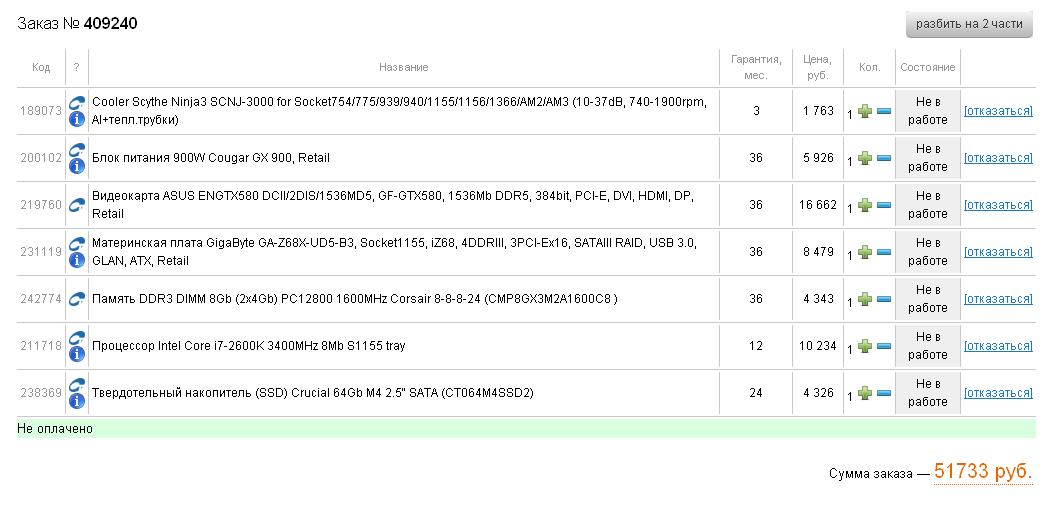1061x525 pixels.
Task: Decrease Crucial 64Gb M4 SSD quantity with minus
Action: point(884,393)
